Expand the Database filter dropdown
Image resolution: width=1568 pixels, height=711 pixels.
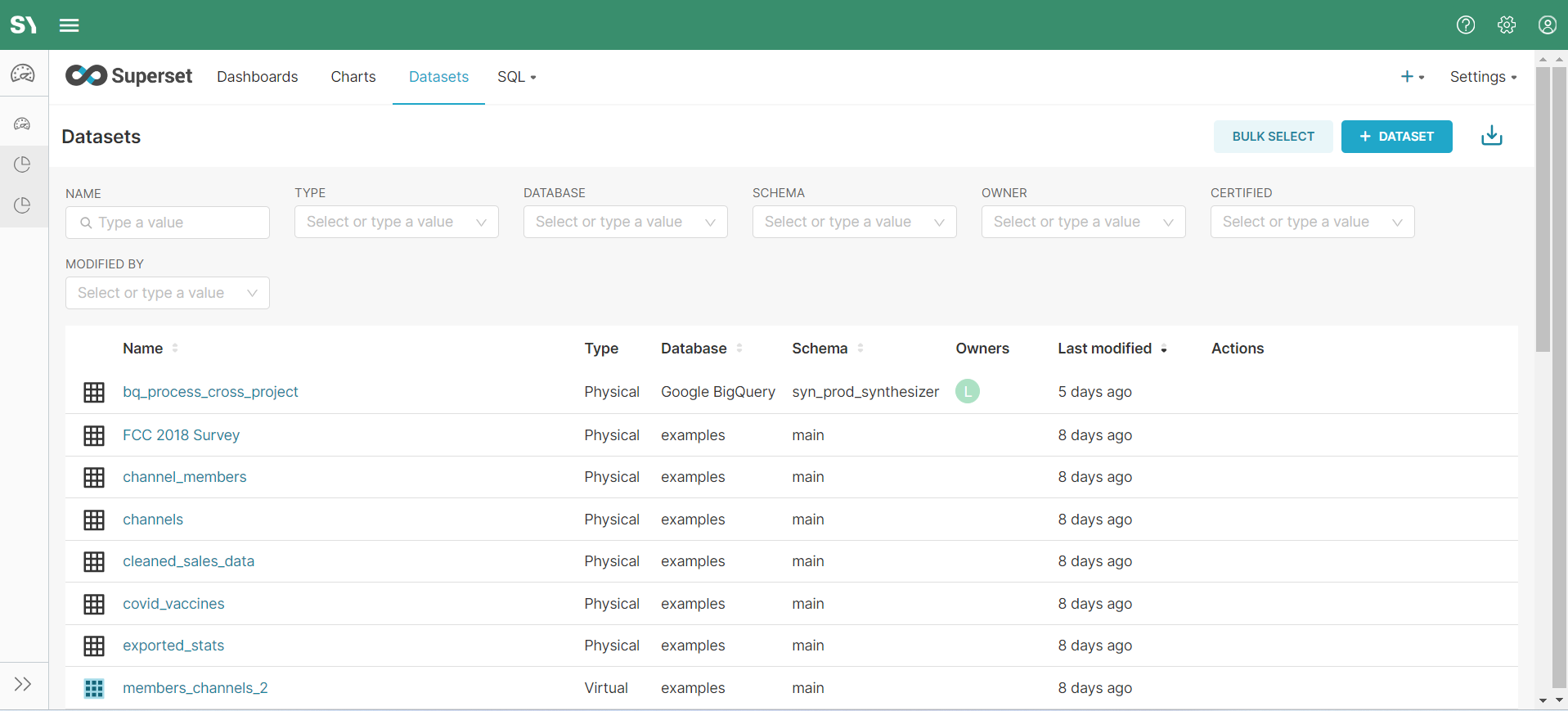tap(625, 222)
